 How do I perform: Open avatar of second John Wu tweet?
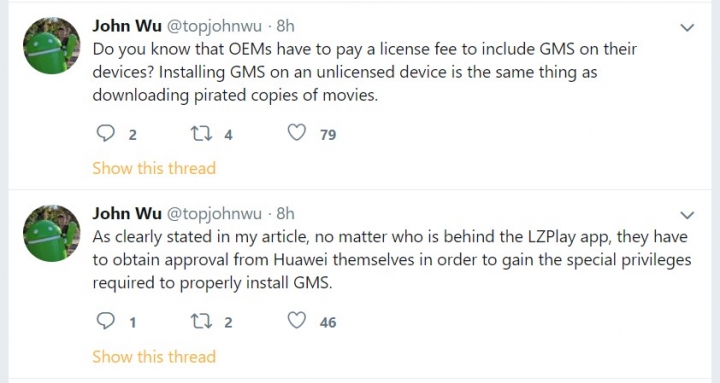[x=51, y=233]
